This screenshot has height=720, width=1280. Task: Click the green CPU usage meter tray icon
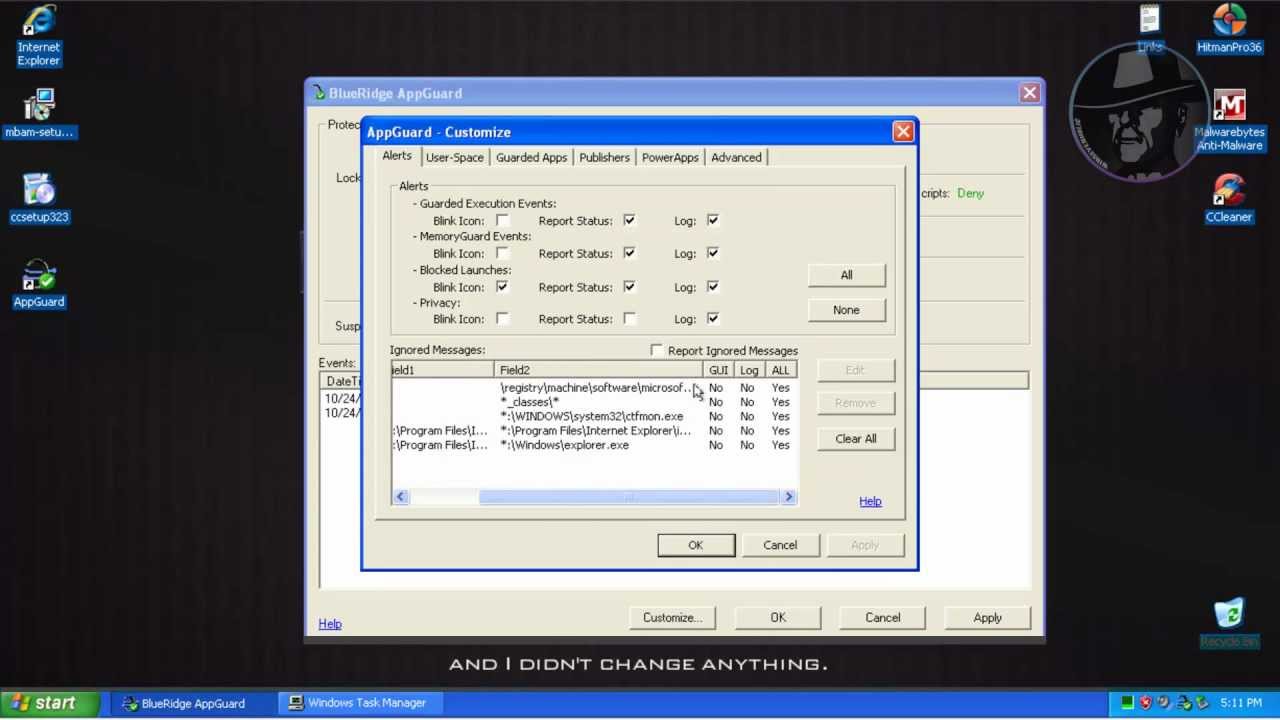click(x=1127, y=703)
